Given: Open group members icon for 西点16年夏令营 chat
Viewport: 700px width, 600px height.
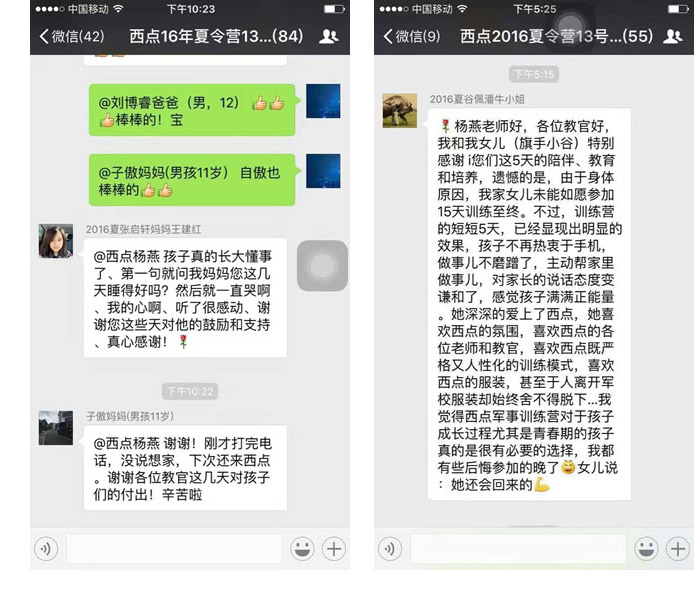Looking at the screenshot, I should tap(329, 36).
